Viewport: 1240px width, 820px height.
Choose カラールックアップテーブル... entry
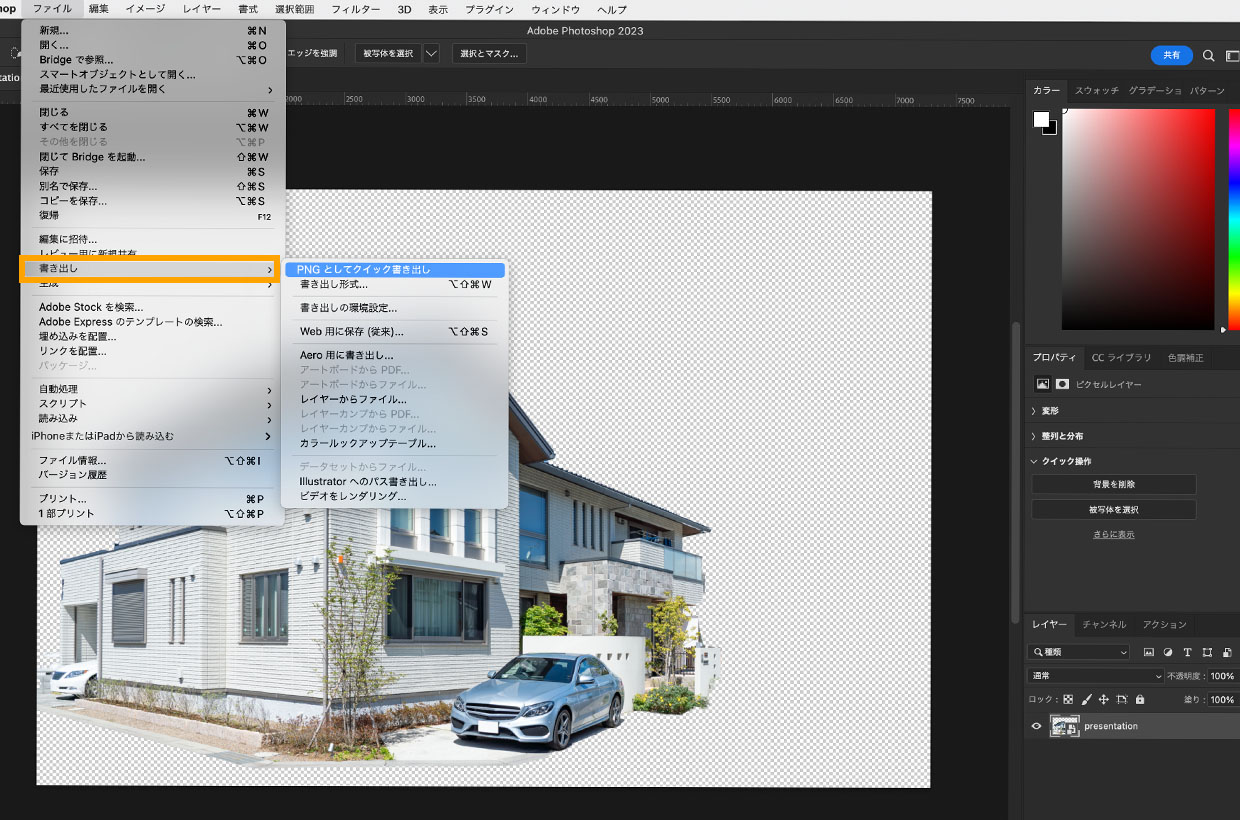tap(395, 443)
